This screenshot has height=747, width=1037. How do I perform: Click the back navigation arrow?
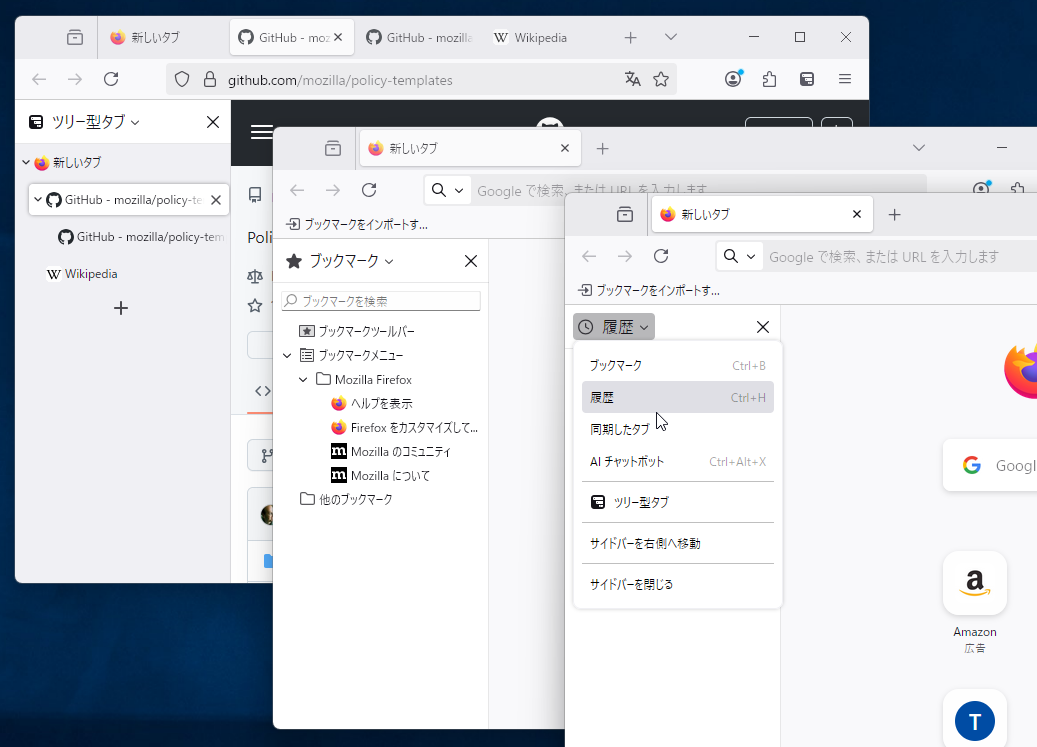(38, 78)
